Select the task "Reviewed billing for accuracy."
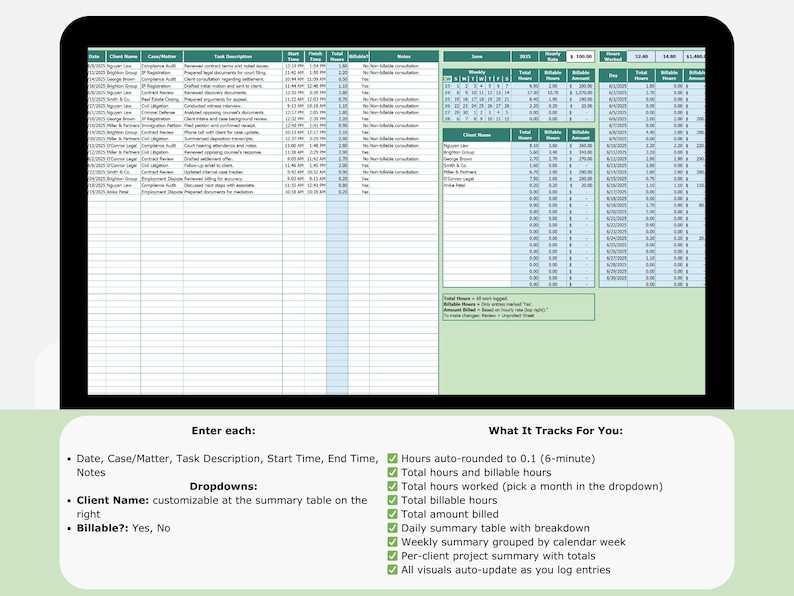 233,178
